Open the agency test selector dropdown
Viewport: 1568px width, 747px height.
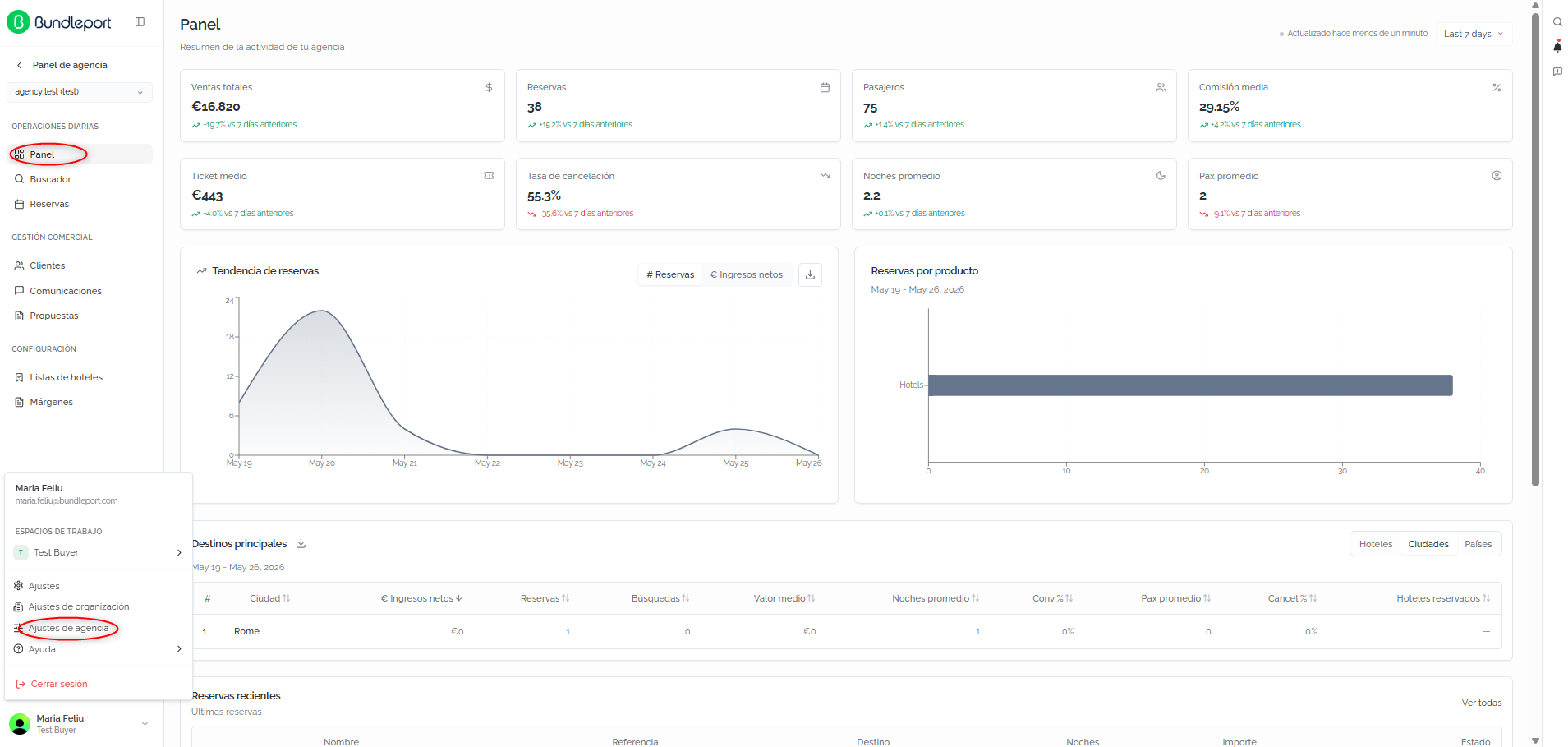[x=80, y=92]
